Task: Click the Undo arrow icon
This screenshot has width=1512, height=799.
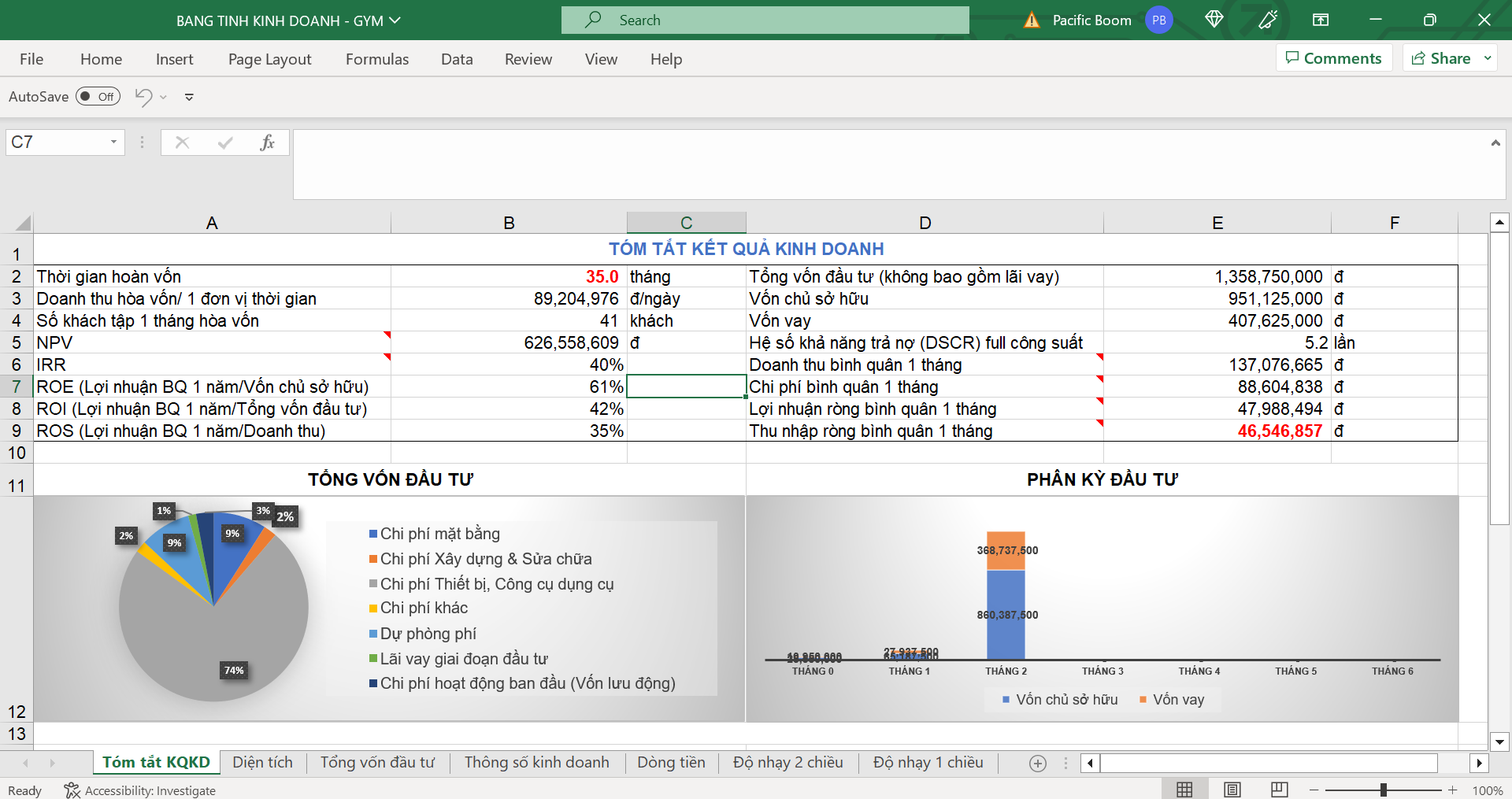Action: (x=143, y=97)
